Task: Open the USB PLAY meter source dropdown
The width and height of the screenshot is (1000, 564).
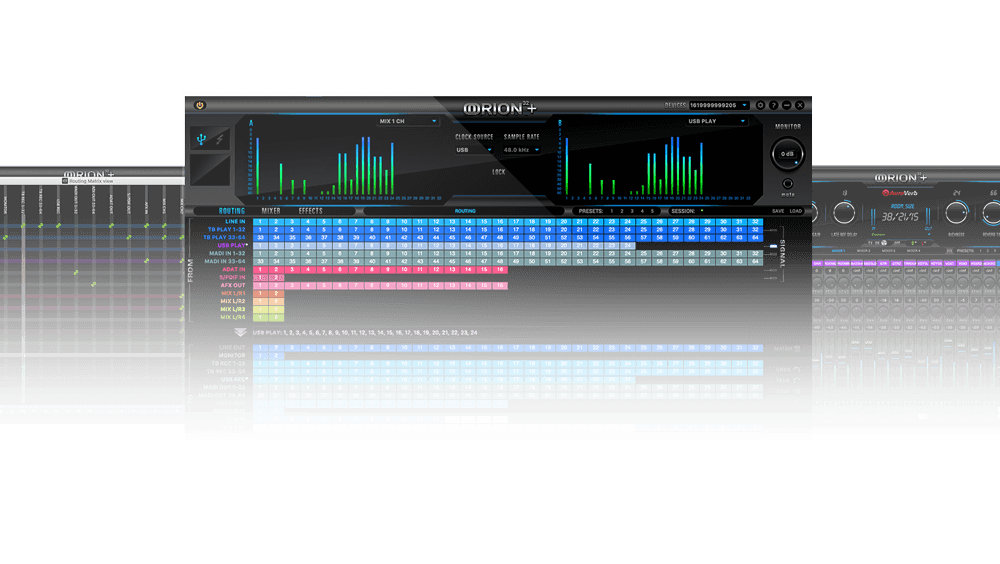Action: tap(716, 121)
